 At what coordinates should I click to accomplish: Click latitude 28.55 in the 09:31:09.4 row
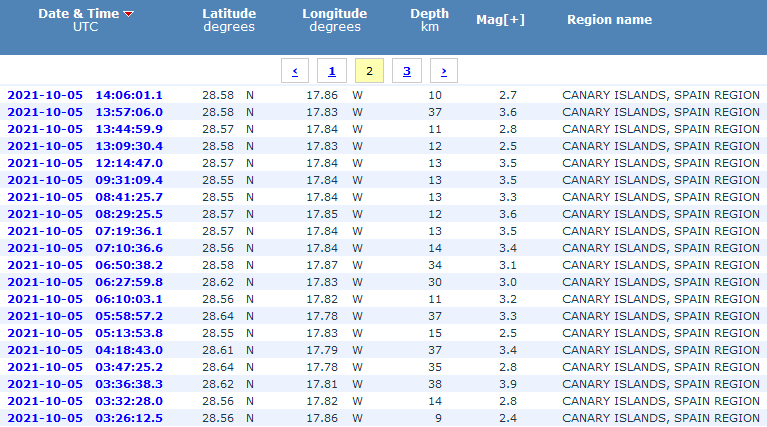pos(218,180)
